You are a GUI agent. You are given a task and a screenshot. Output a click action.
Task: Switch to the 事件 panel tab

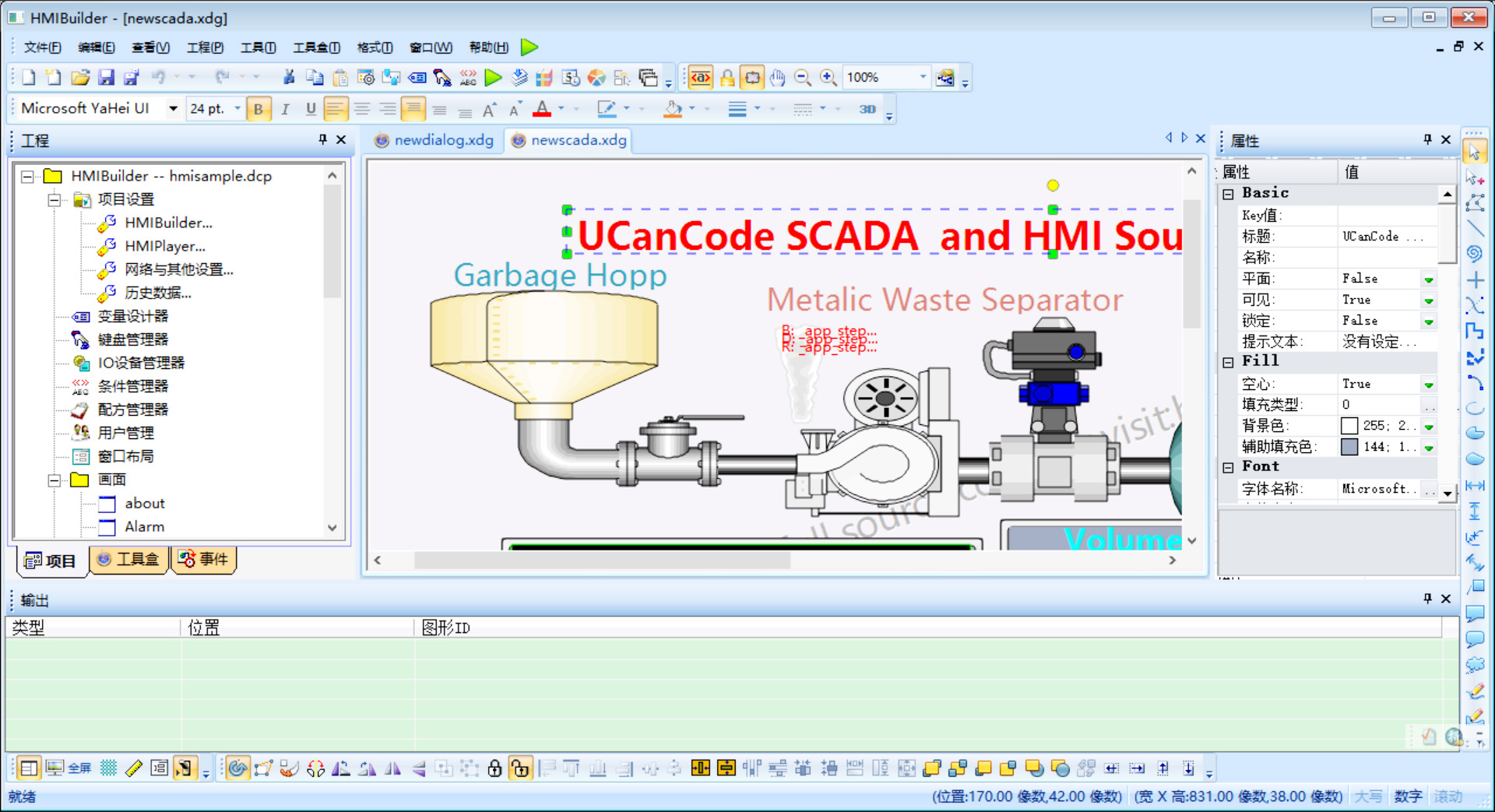203,559
